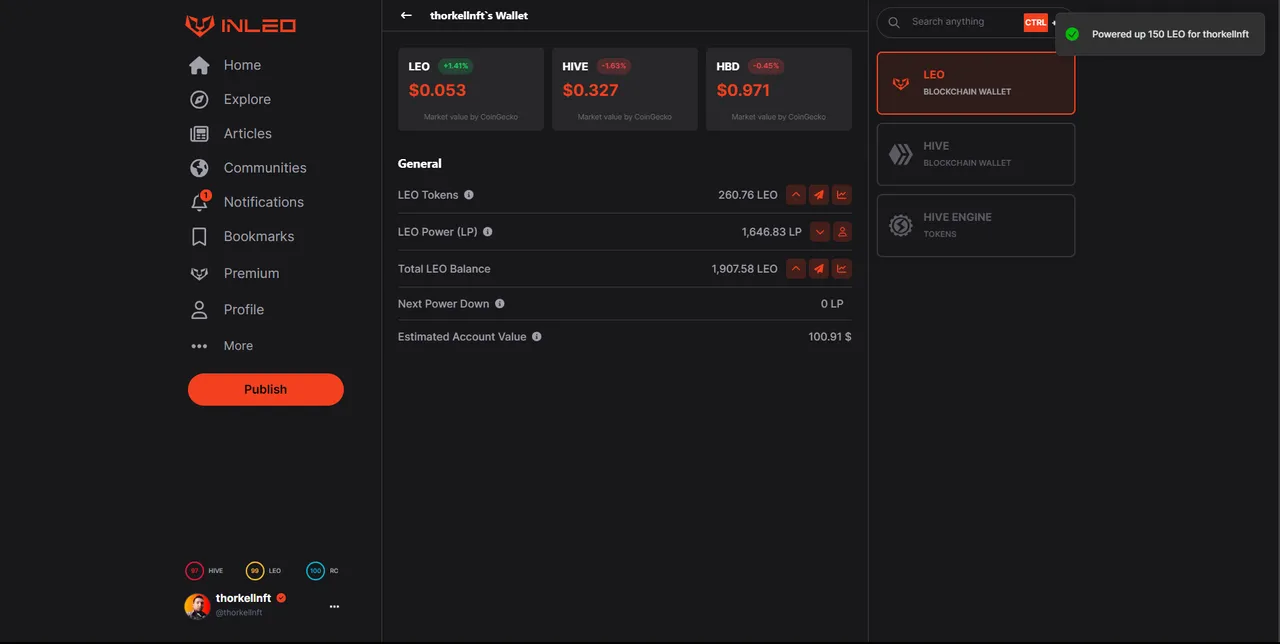
Task: Select the LEO blockchain wallet tab
Action: coord(976,83)
